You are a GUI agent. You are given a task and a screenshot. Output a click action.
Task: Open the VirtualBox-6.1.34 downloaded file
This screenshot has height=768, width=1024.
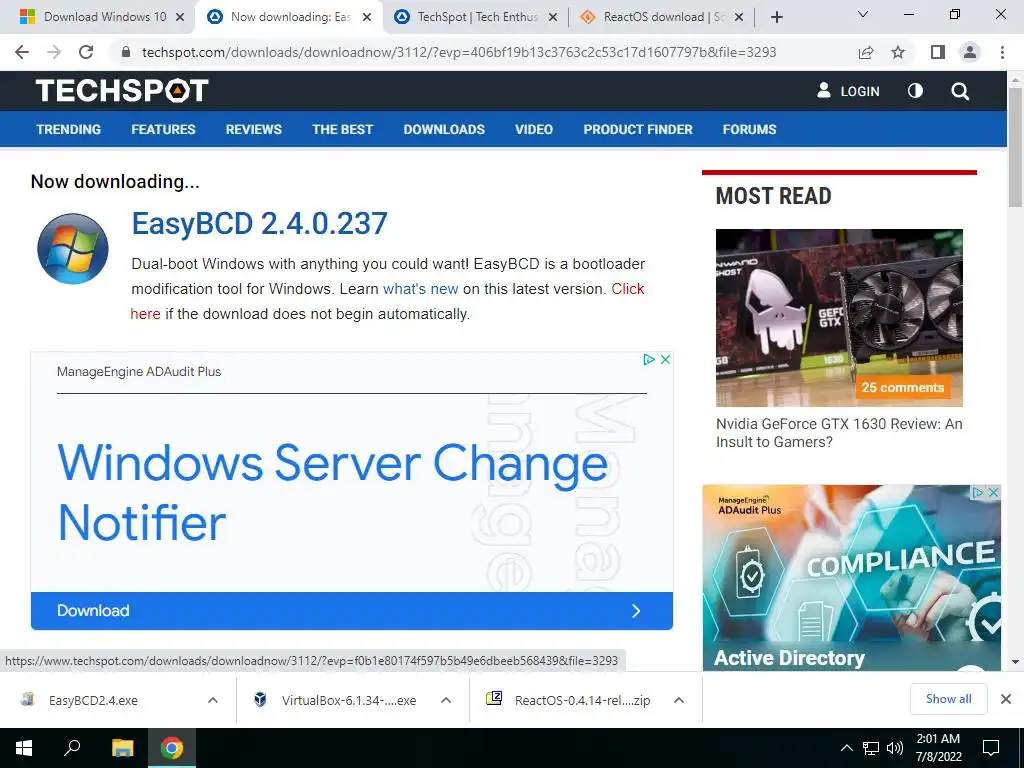click(349, 700)
